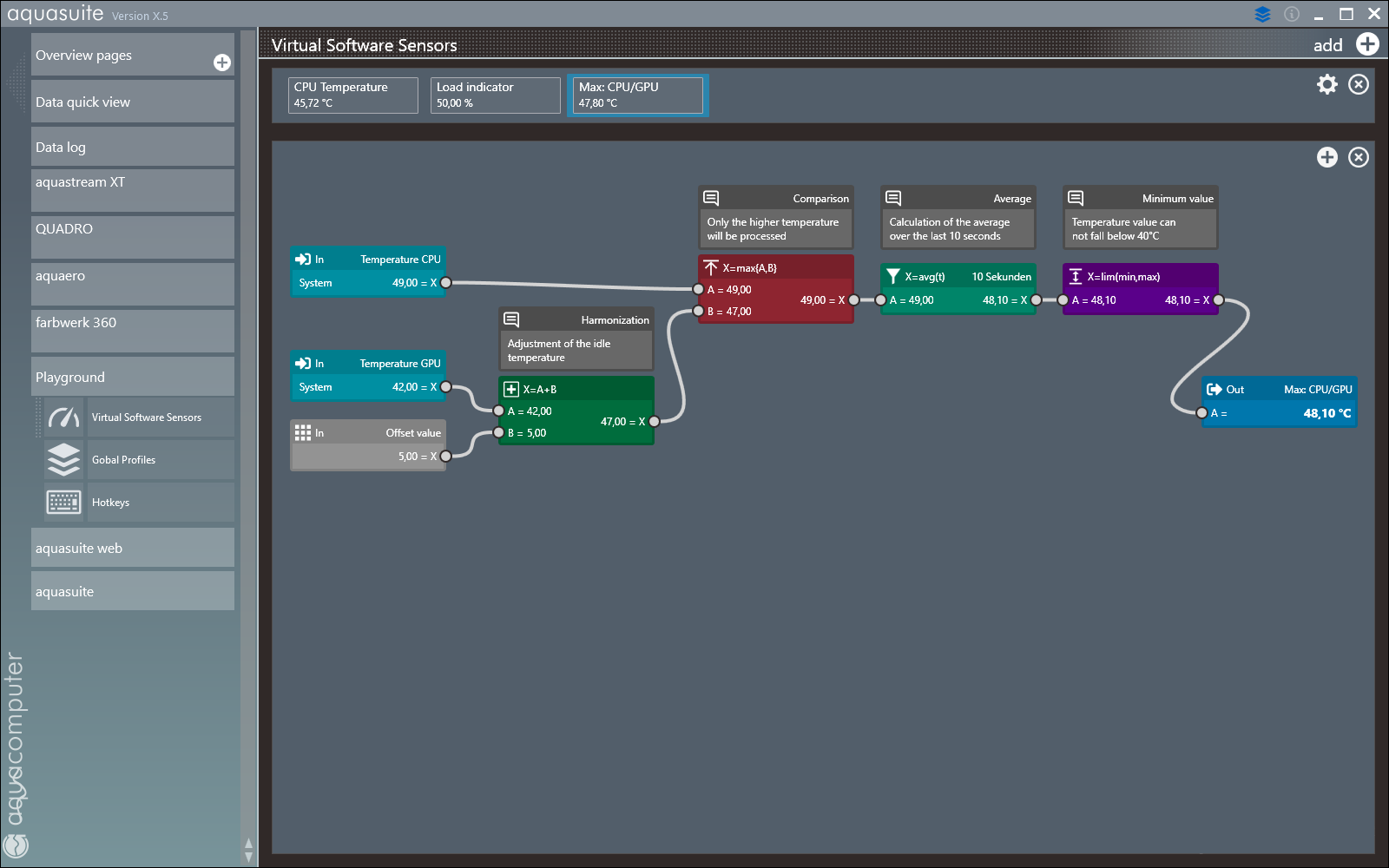Click the profiles layers icon in title bar
This screenshot has width=1389, height=868.
click(1262, 14)
